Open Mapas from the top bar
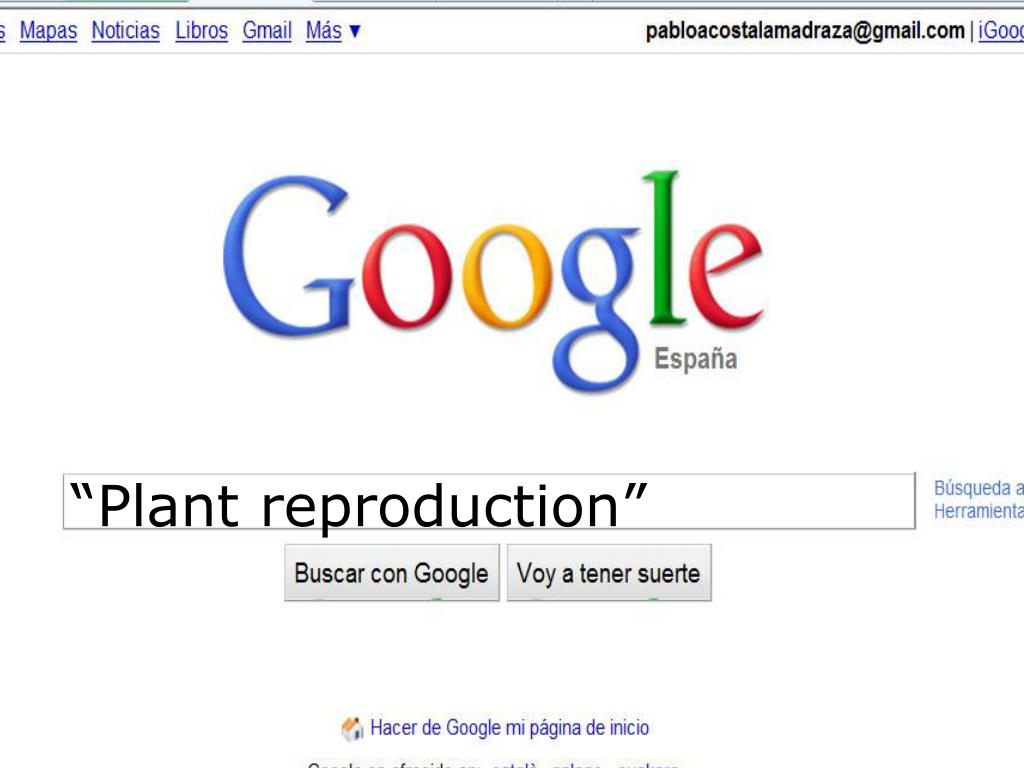The image size is (1024, 768). [x=48, y=30]
